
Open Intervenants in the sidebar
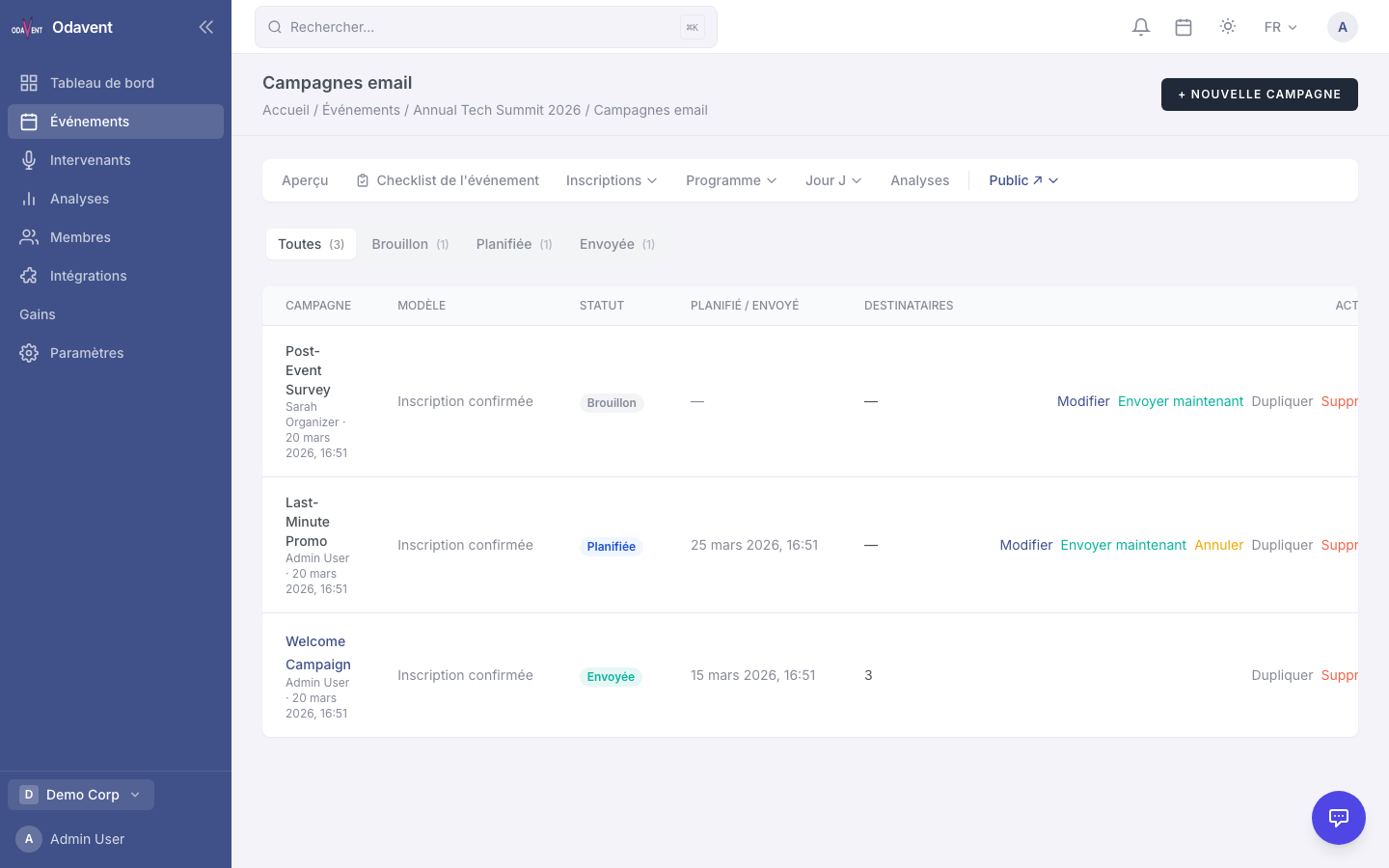[x=116, y=160]
